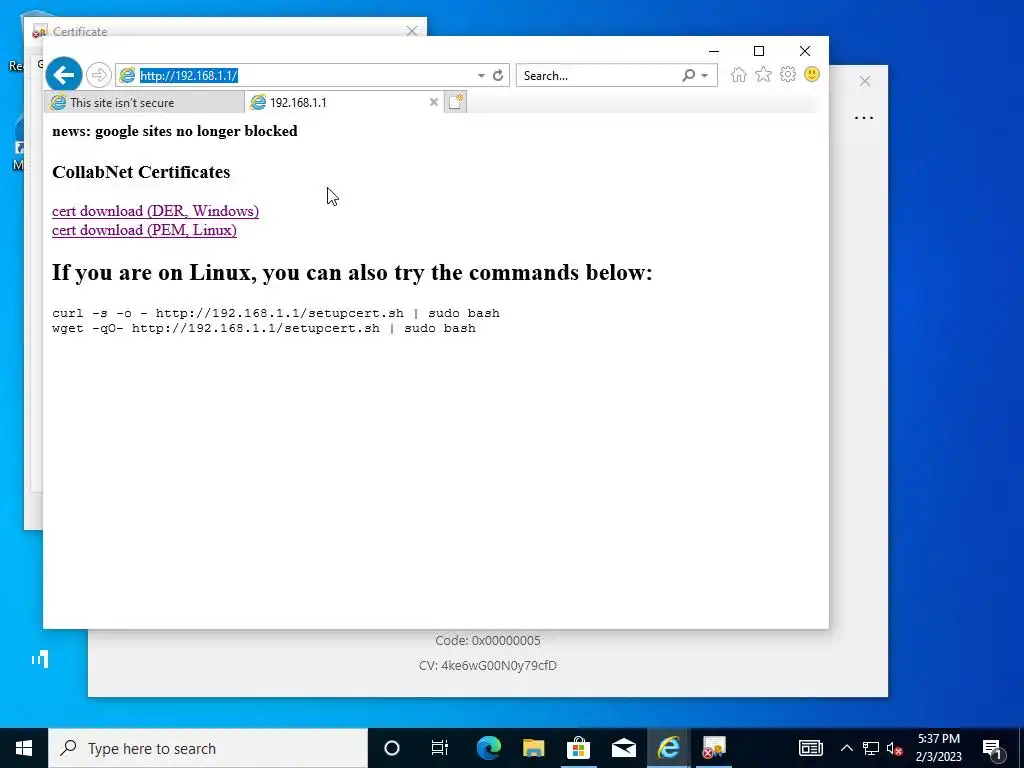Go back with the blue back arrow
Viewport: 1024px width, 768px height.
(63, 75)
